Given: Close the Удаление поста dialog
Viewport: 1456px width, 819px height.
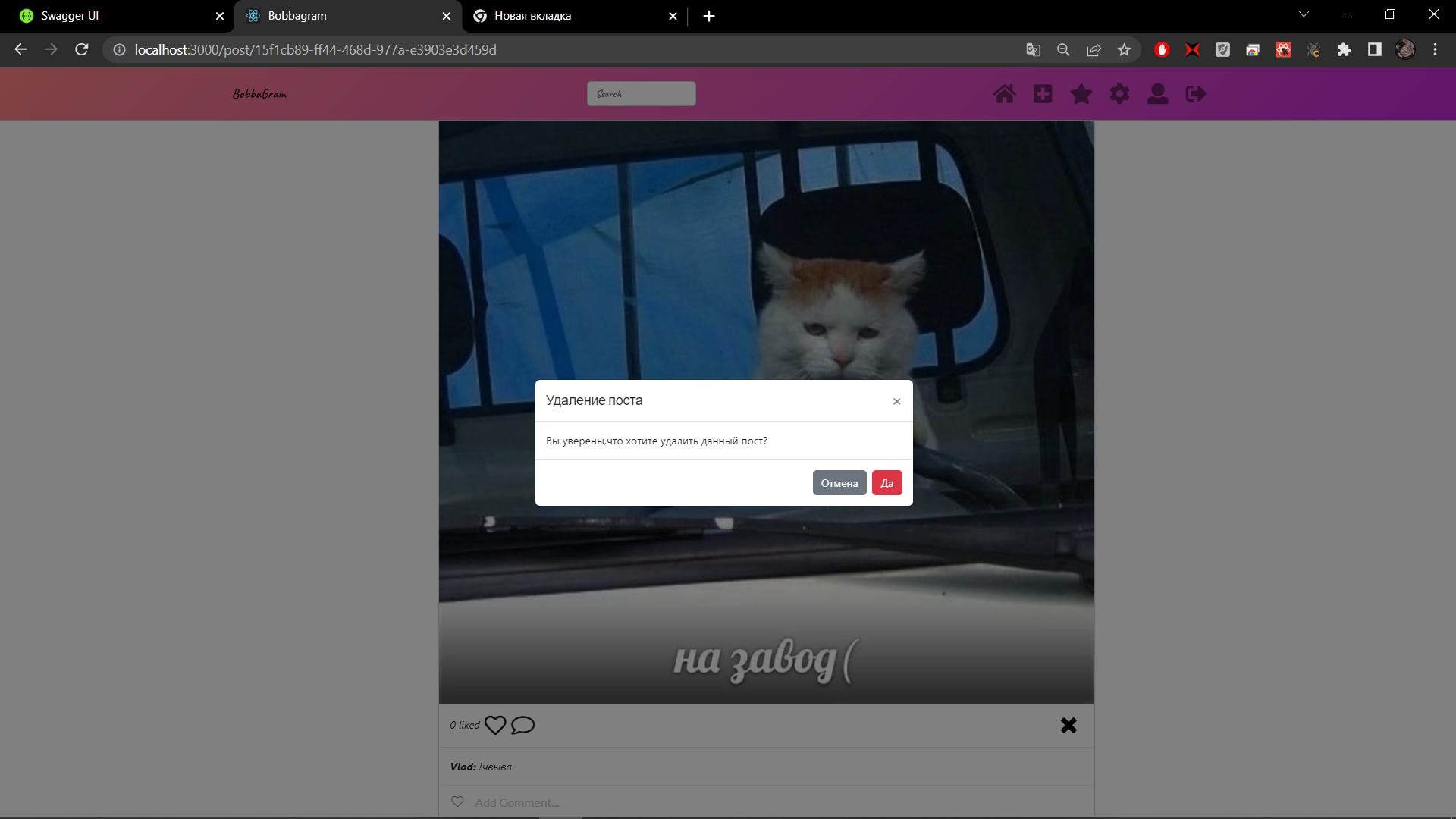Looking at the screenshot, I should (896, 401).
